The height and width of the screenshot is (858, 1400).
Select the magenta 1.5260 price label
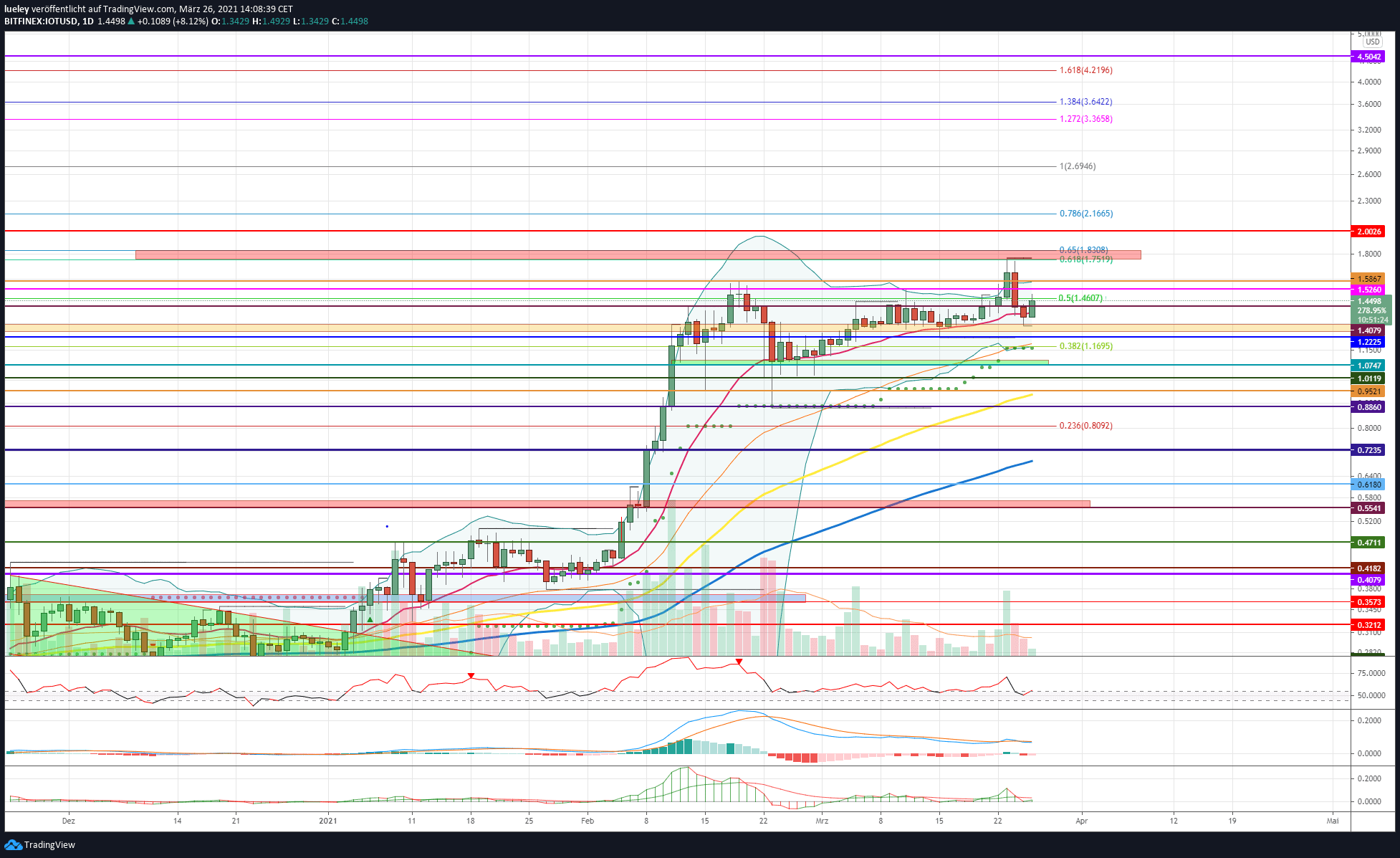(x=1368, y=290)
